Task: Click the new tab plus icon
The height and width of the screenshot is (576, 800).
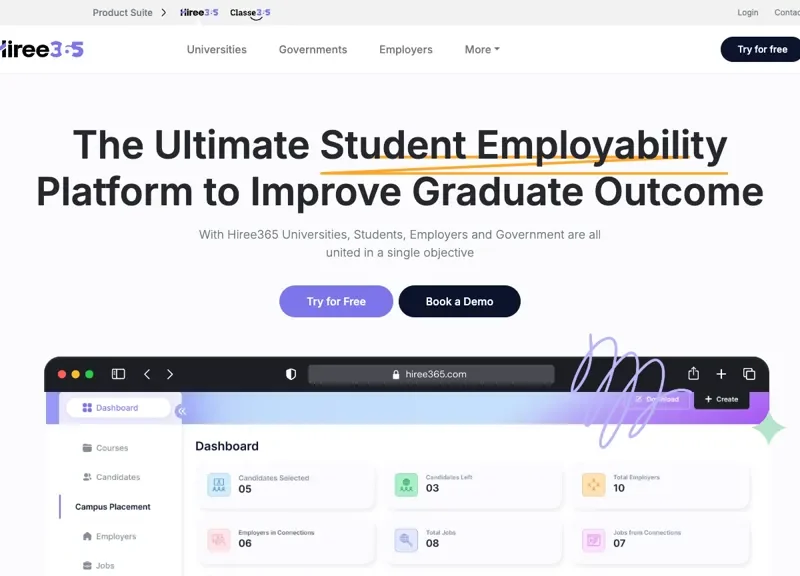Action: (x=721, y=374)
